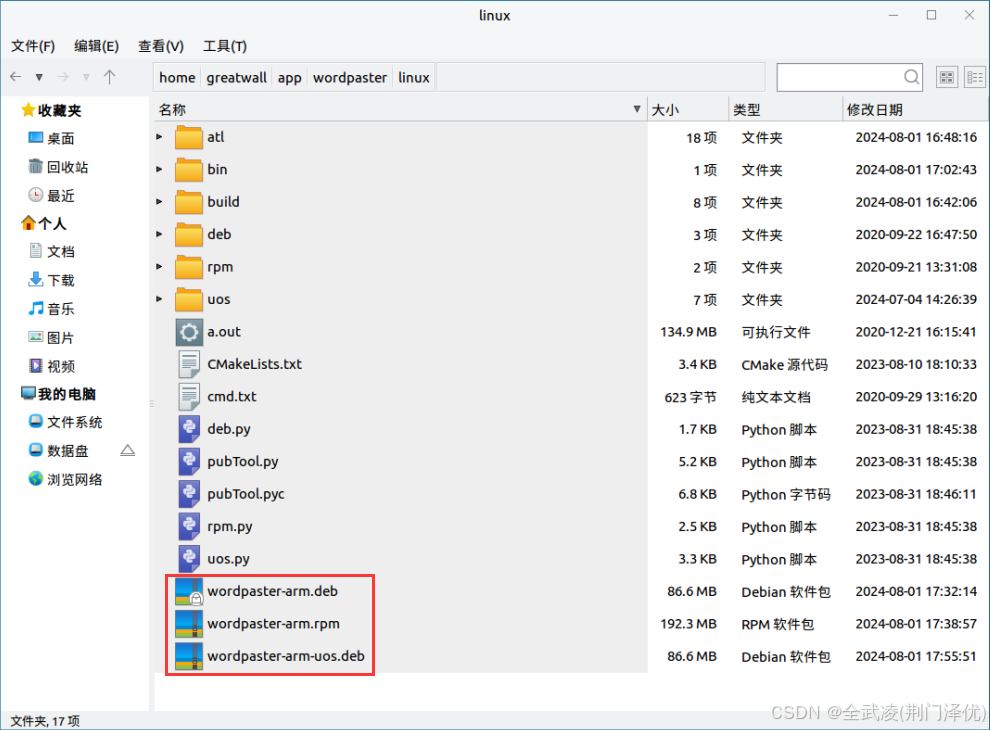Open 文档 in sidebar
The width and height of the screenshot is (990, 730).
52,251
